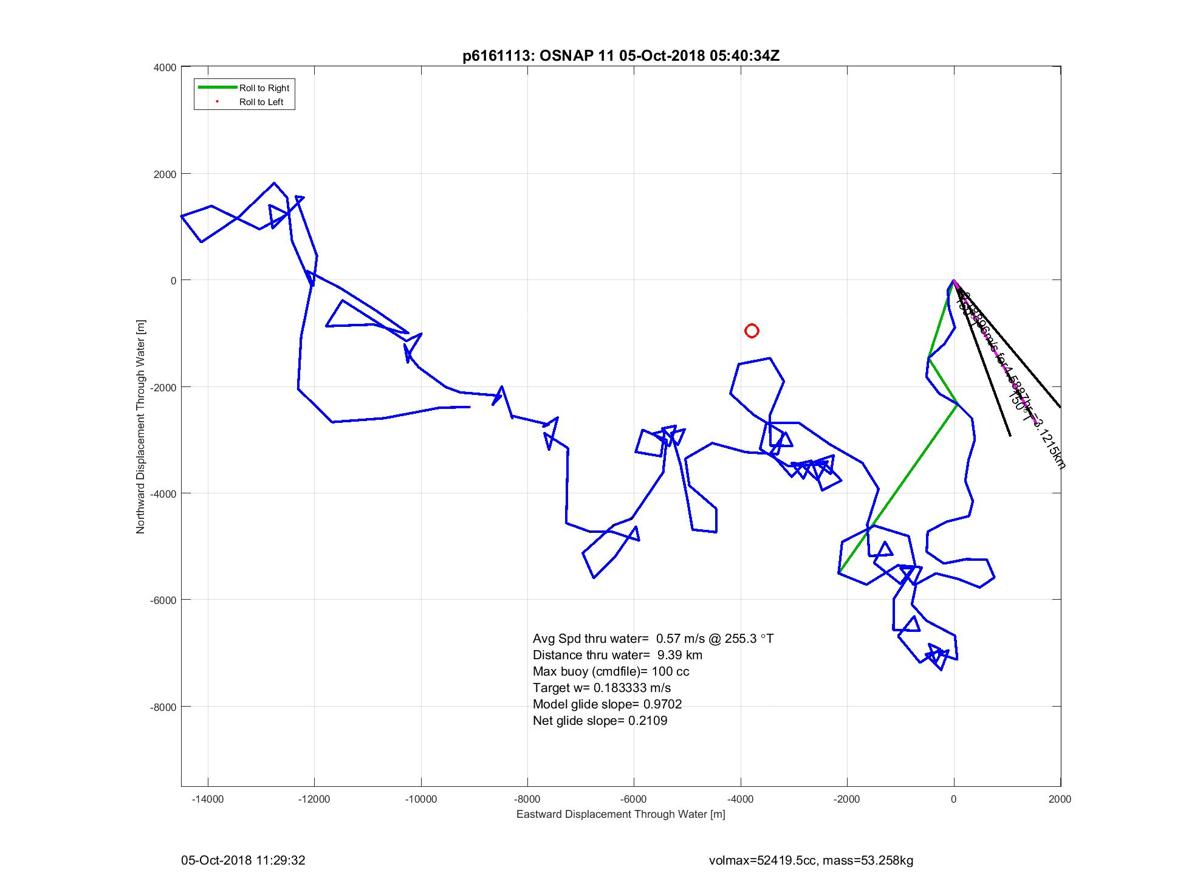This screenshot has width=1200, height=885.
Task: Click the x-axis tick label -14000
Action: (x=208, y=800)
